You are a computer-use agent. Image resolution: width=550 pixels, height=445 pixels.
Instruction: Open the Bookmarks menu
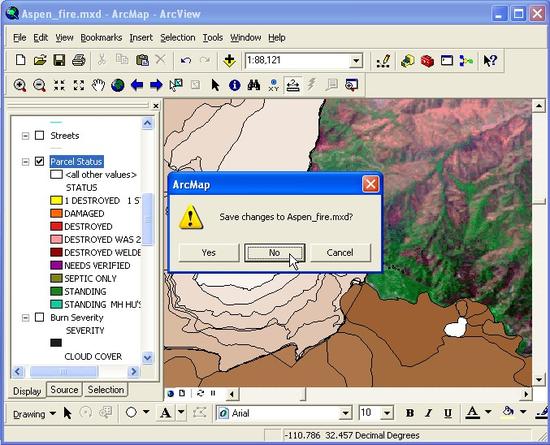pos(101,38)
